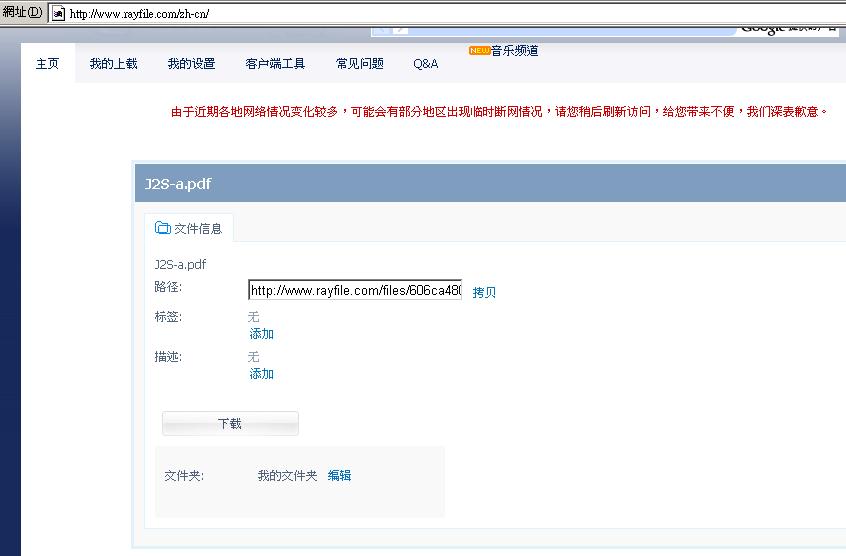Visit the 音乐频道 link
This screenshot has height=556, width=846.
[514, 50]
